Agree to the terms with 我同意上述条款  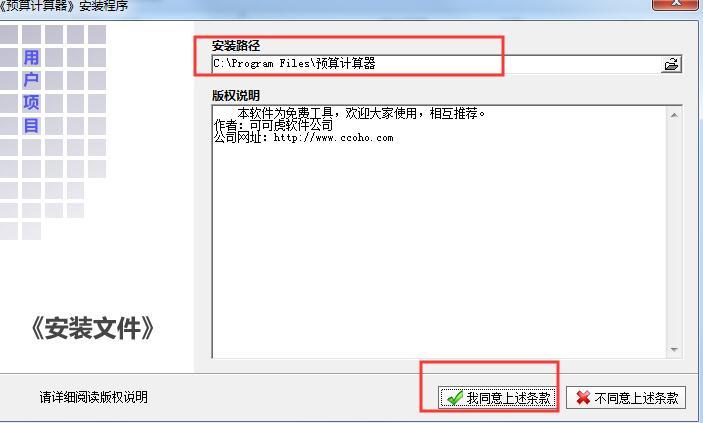[x=497, y=397]
